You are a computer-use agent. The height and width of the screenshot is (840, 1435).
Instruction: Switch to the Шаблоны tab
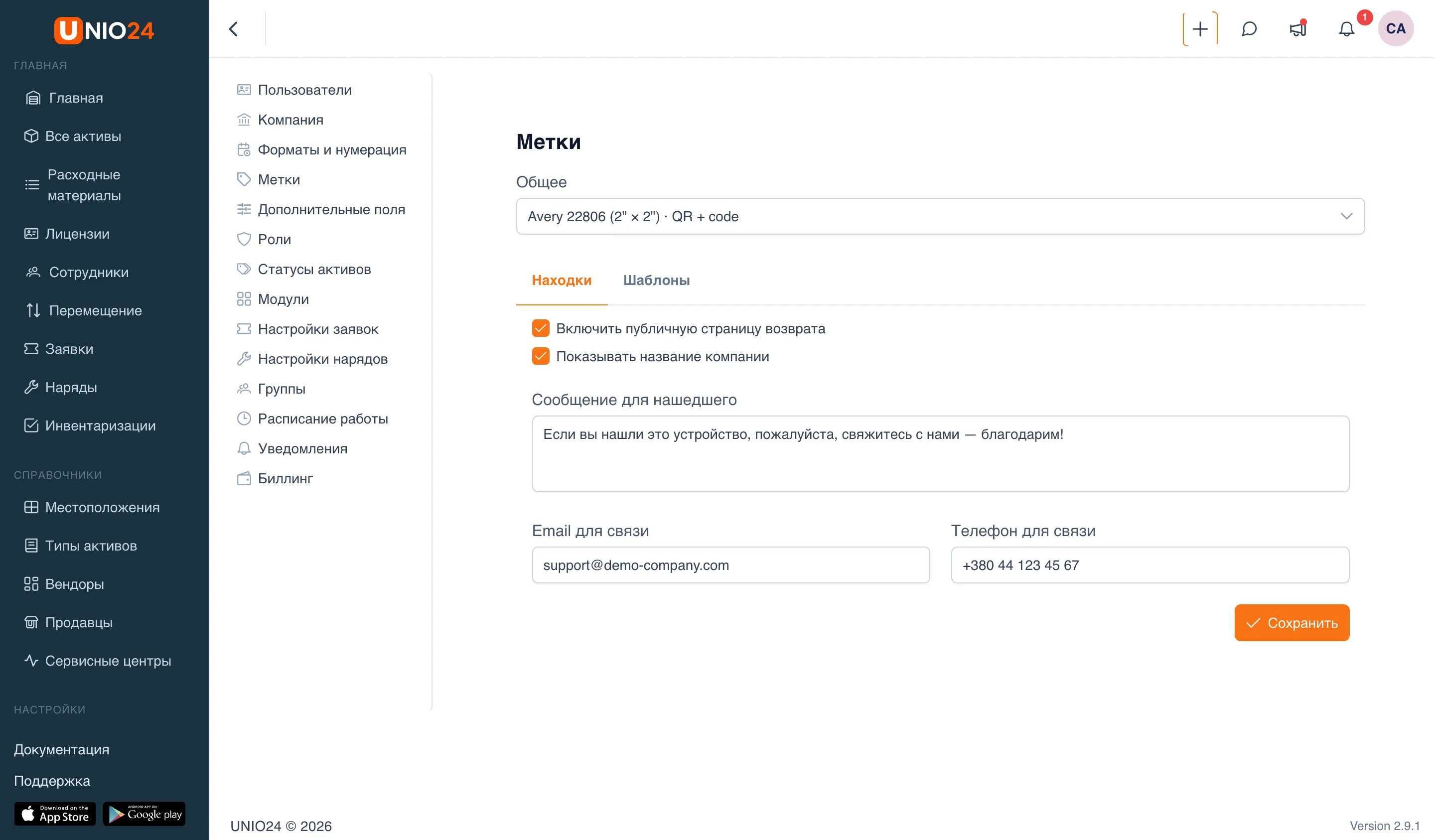[x=656, y=280]
